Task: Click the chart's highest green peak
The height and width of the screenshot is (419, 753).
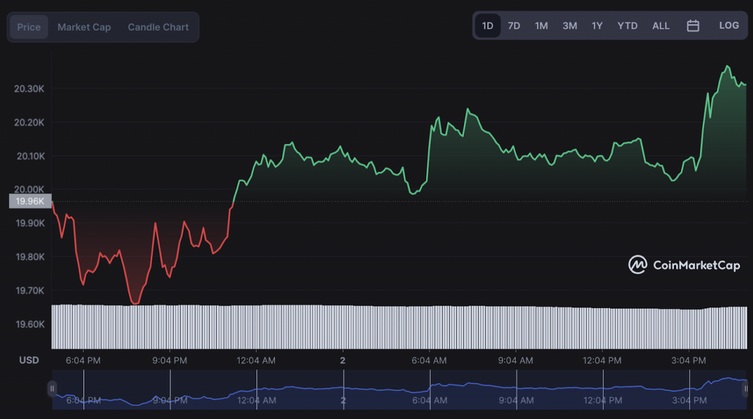Action: coord(728,66)
